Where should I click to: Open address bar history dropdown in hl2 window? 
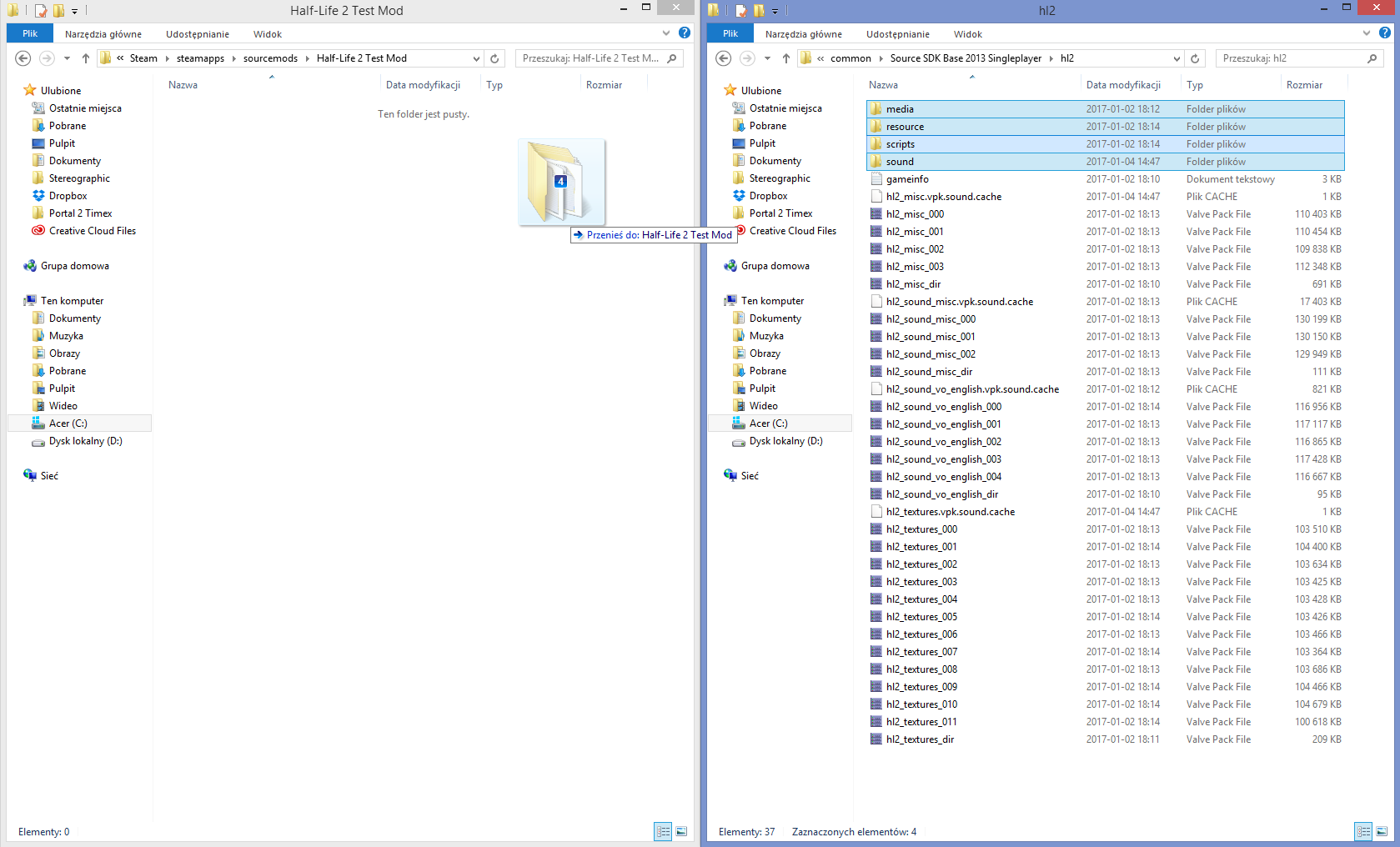coord(1177,58)
